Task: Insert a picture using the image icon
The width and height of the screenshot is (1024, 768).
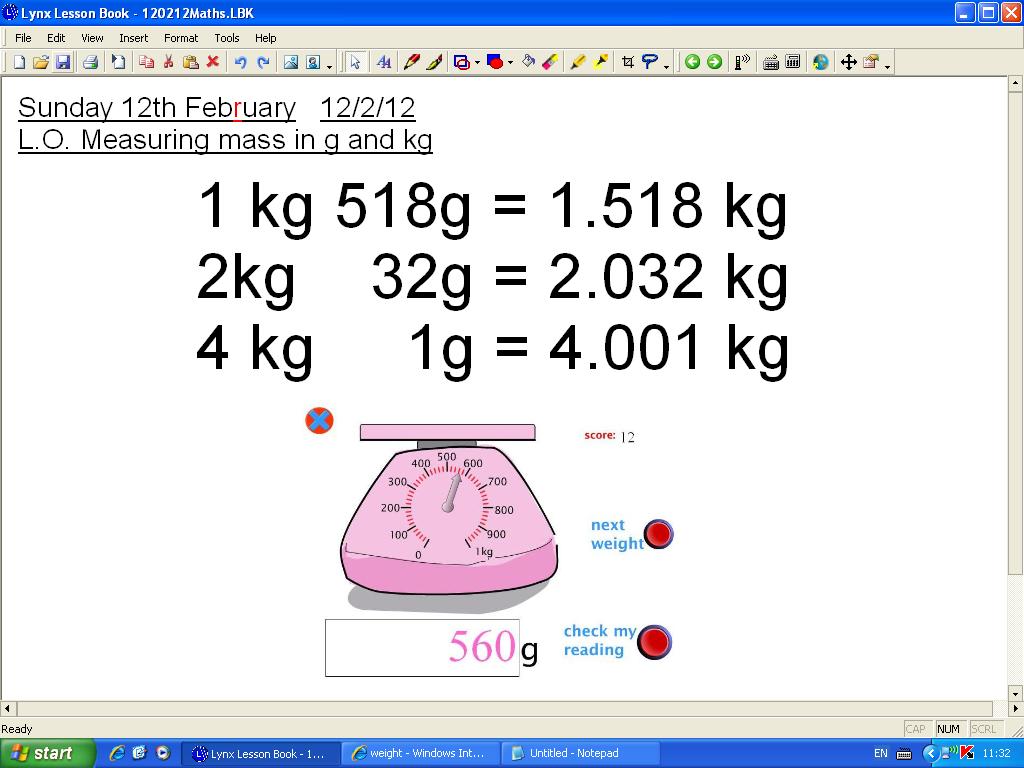Action: pos(291,62)
